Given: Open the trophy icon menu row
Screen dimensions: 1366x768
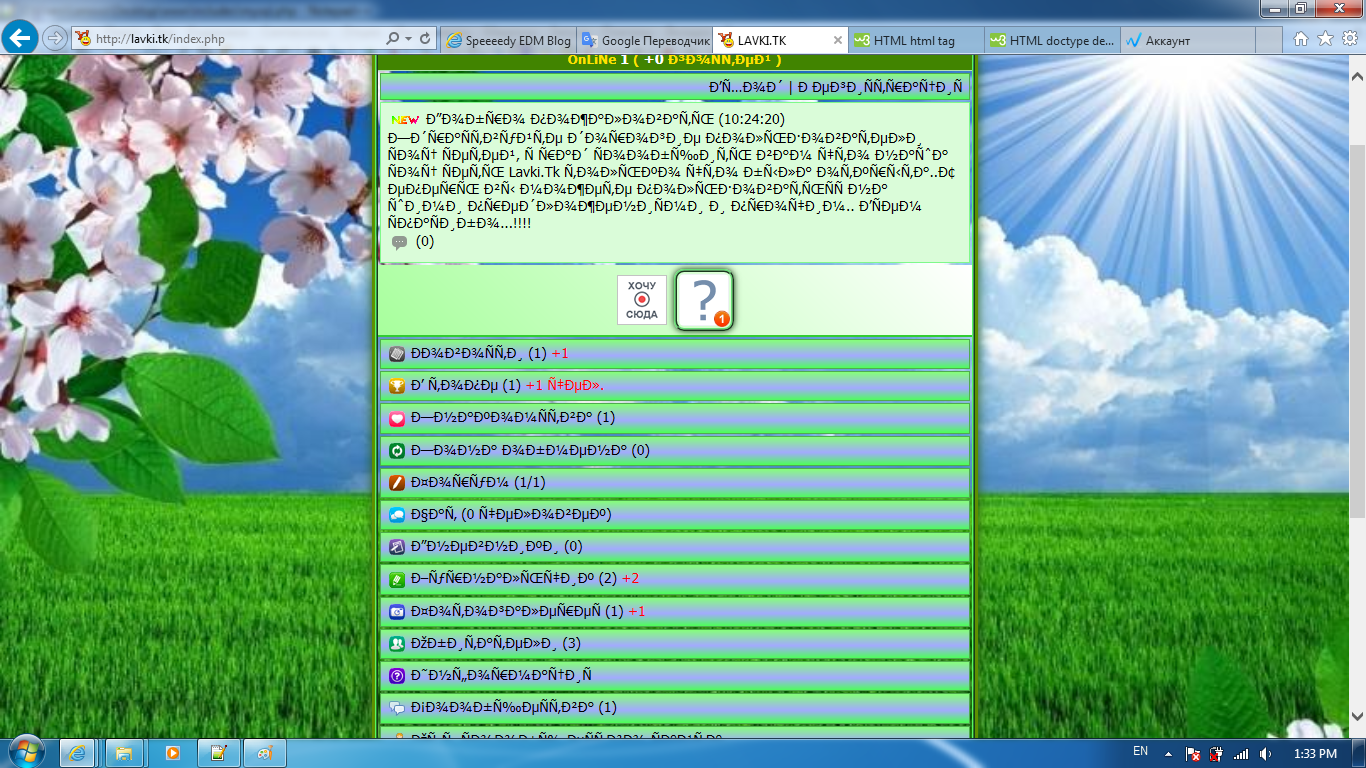Looking at the screenshot, I should 674,386.
